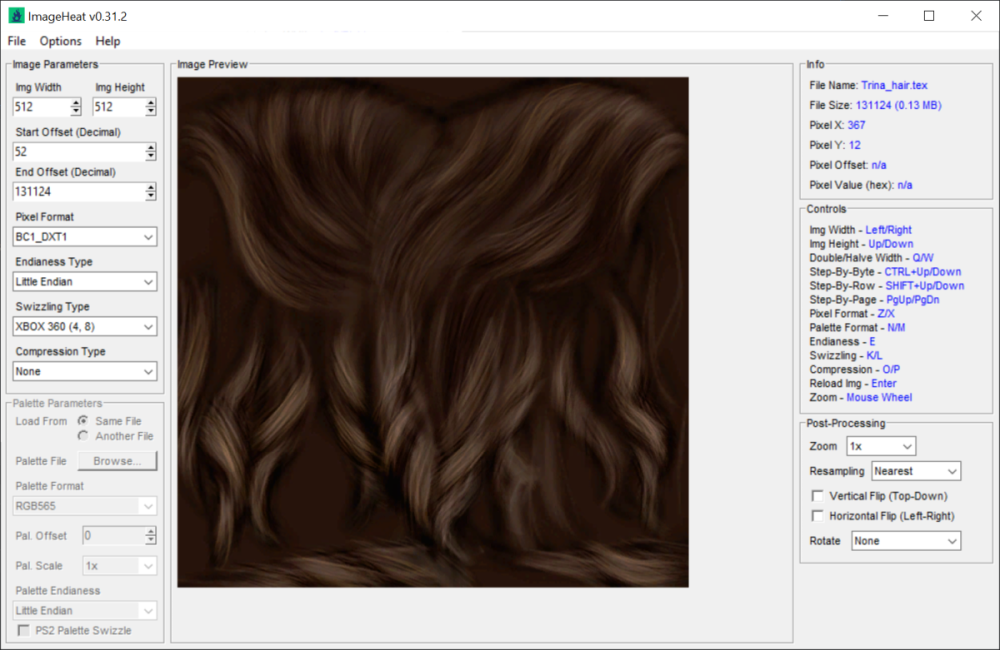Image resolution: width=1000 pixels, height=650 pixels.
Task: Click the Pixel Y value 12
Action: [x=855, y=145]
